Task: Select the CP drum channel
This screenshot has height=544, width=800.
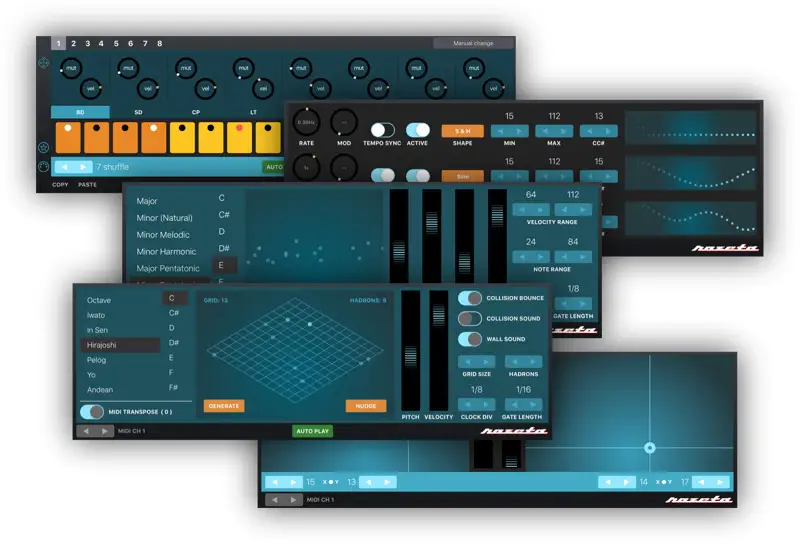Action: click(x=196, y=112)
